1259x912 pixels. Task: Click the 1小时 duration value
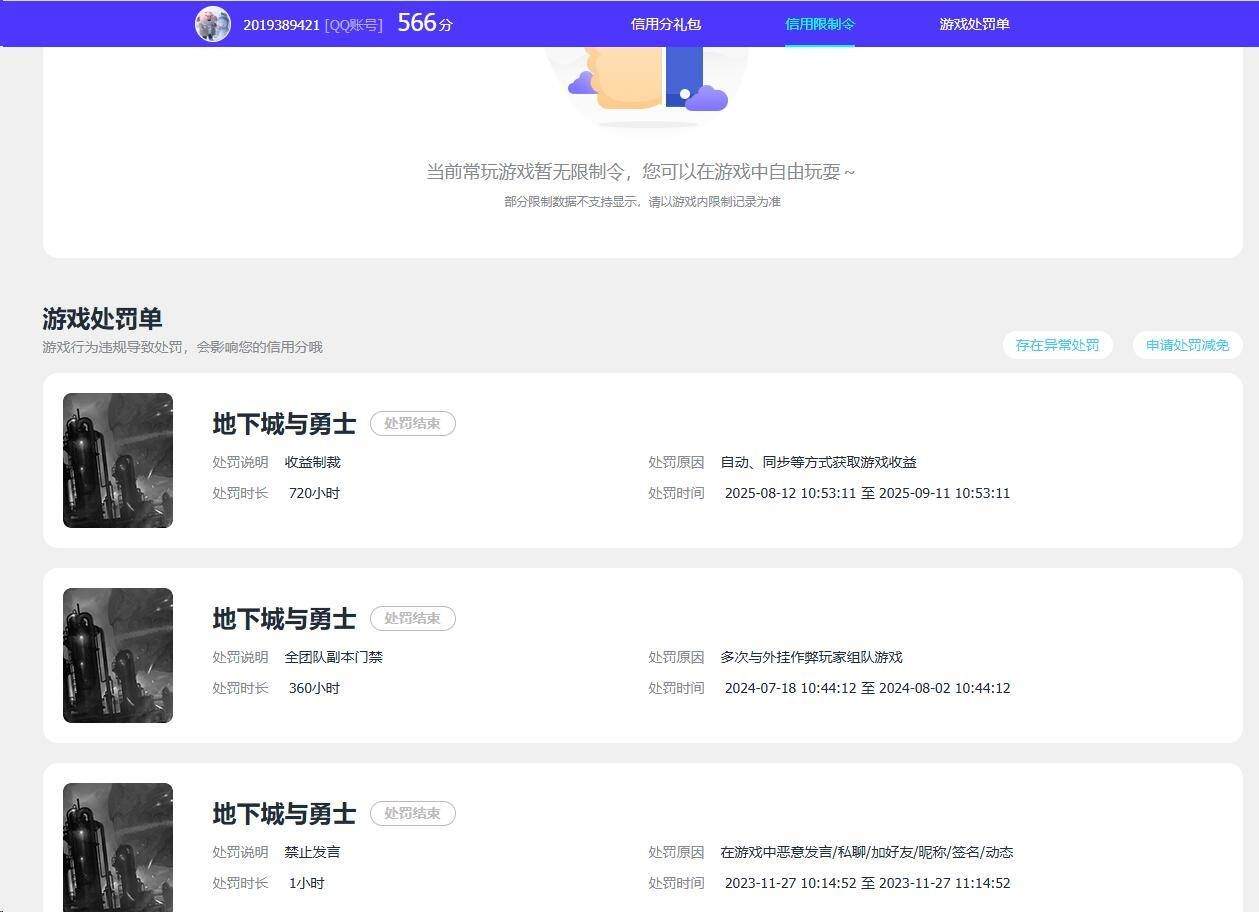click(306, 883)
